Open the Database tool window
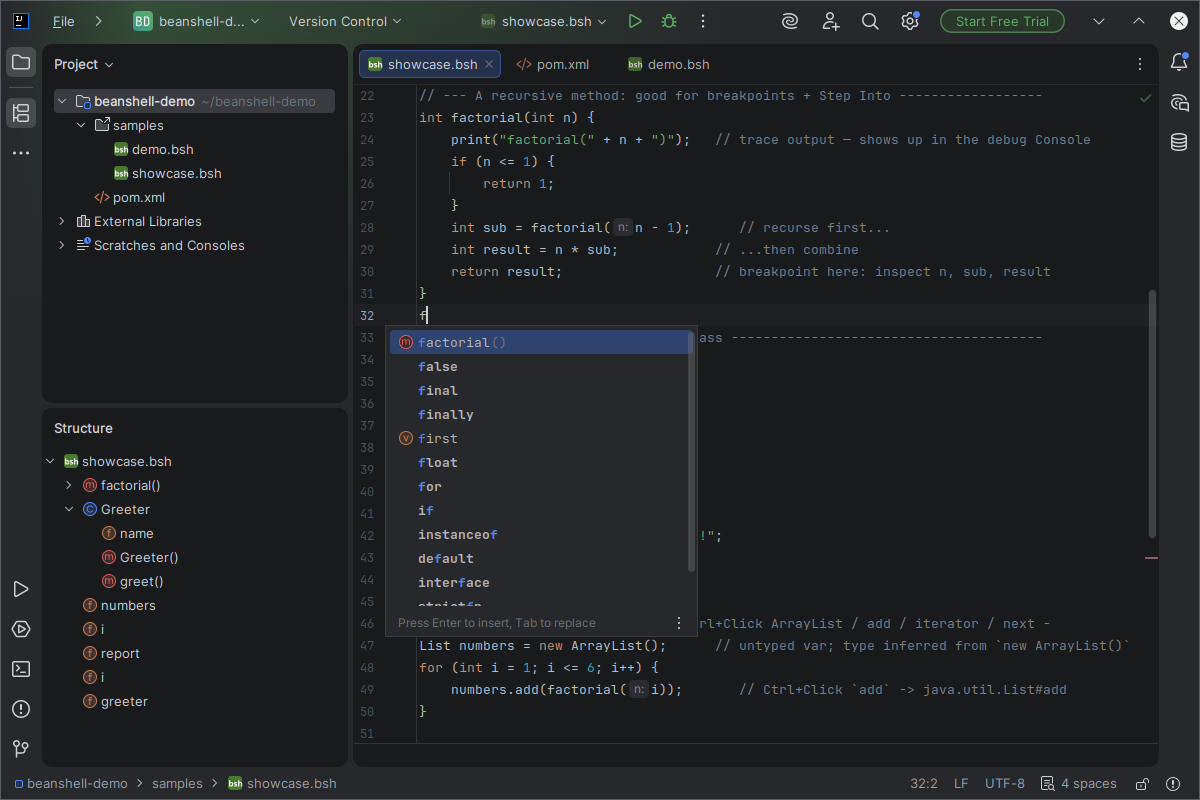Viewport: 1200px width, 800px height. tap(1179, 142)
